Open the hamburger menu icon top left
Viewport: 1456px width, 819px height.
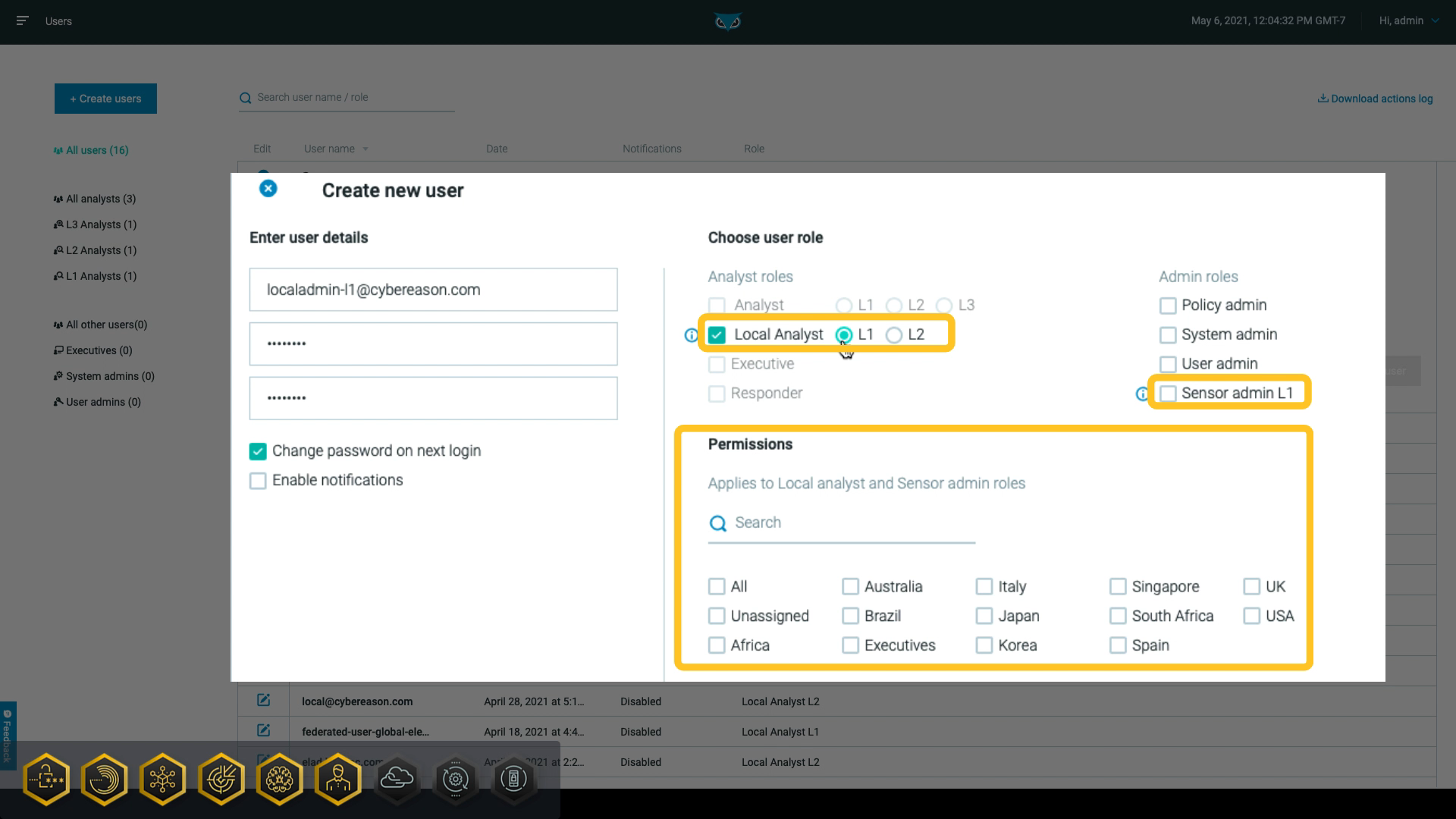click(23, 20)
